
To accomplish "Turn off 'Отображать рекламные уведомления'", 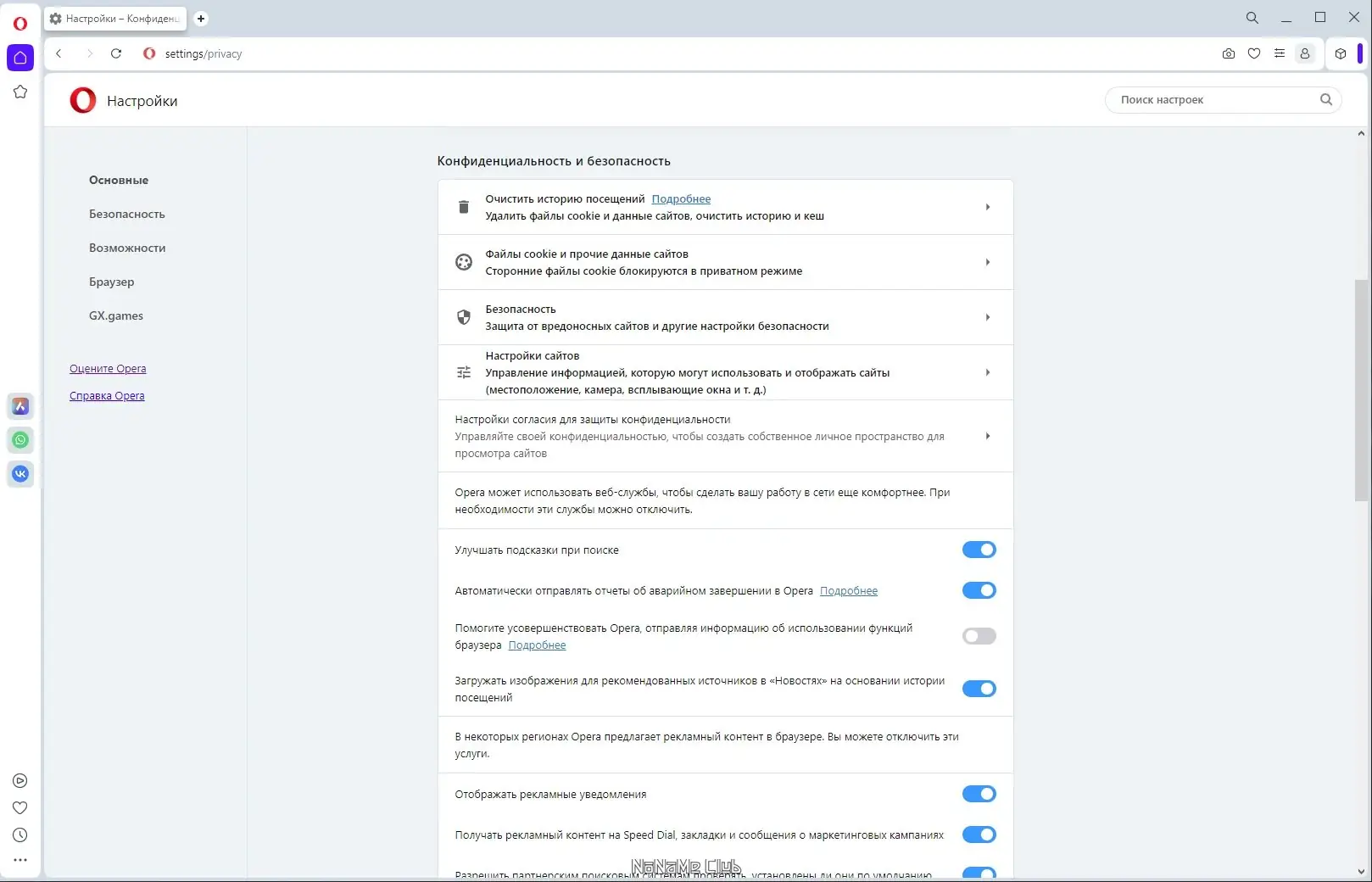I will pos(979,794).
